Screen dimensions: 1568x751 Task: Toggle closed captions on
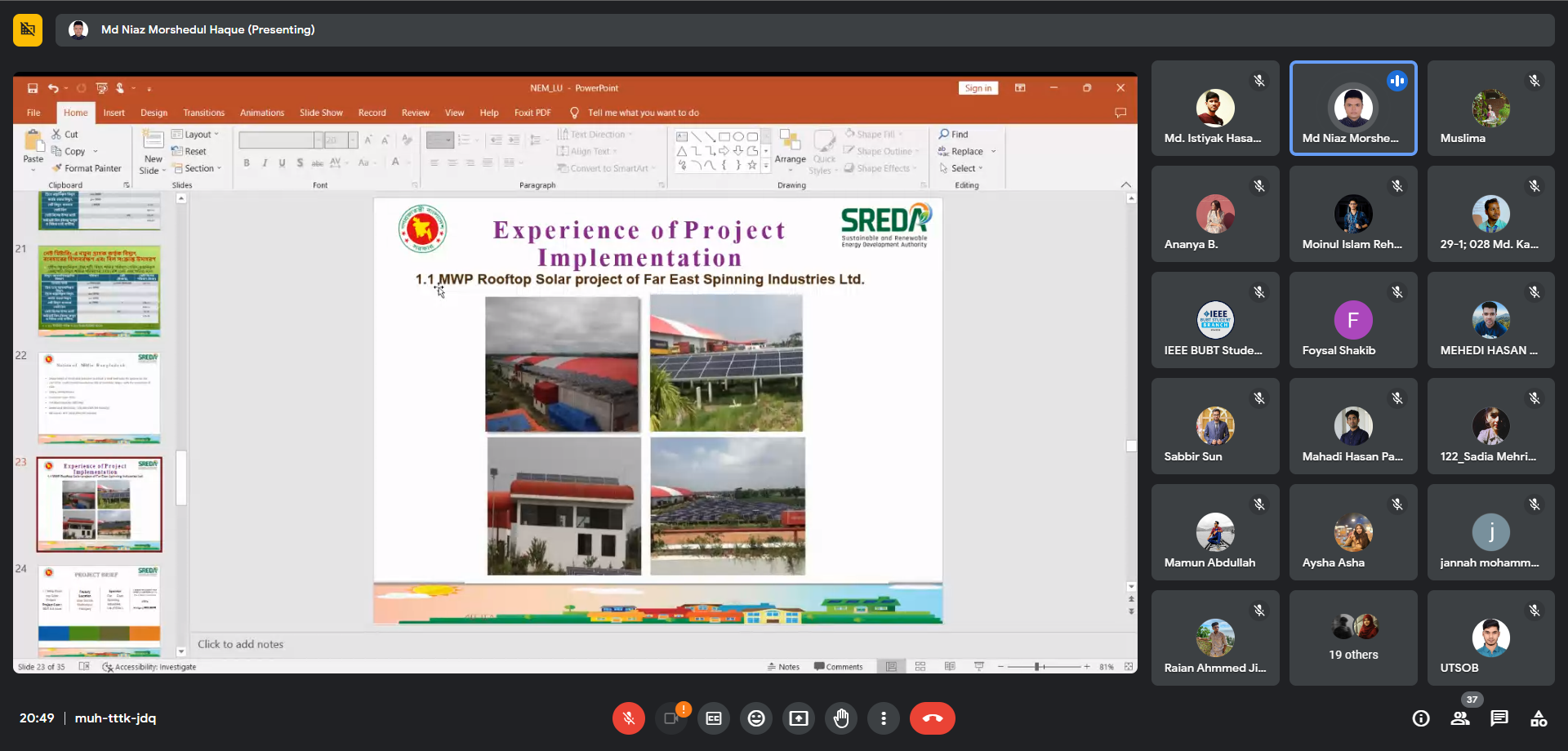[714, 718]
